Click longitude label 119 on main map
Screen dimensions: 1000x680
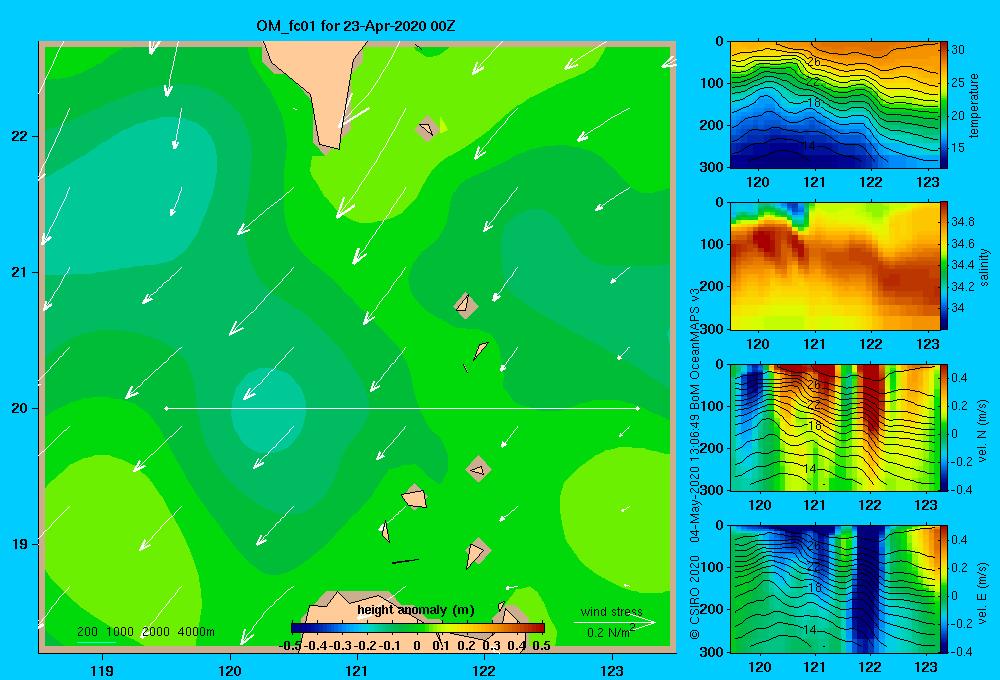[102, 670]
